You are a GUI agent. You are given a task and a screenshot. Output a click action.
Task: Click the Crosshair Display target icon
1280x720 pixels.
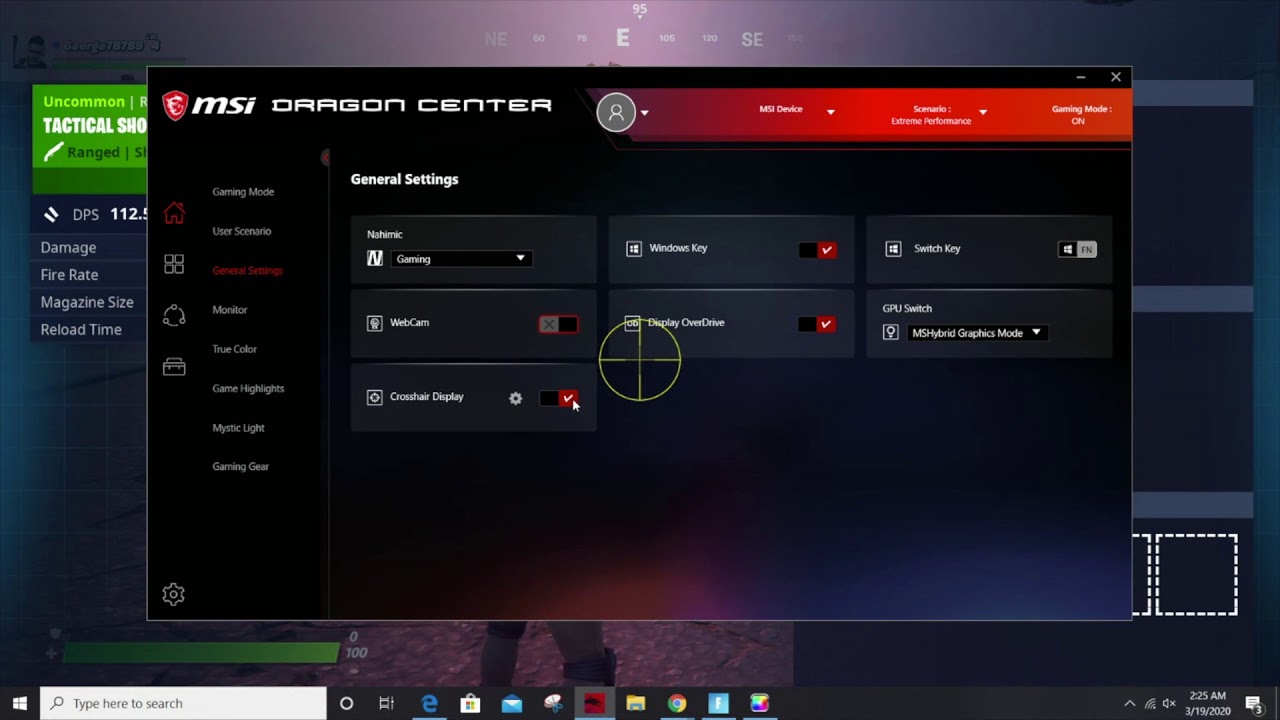tap(374, 397)
